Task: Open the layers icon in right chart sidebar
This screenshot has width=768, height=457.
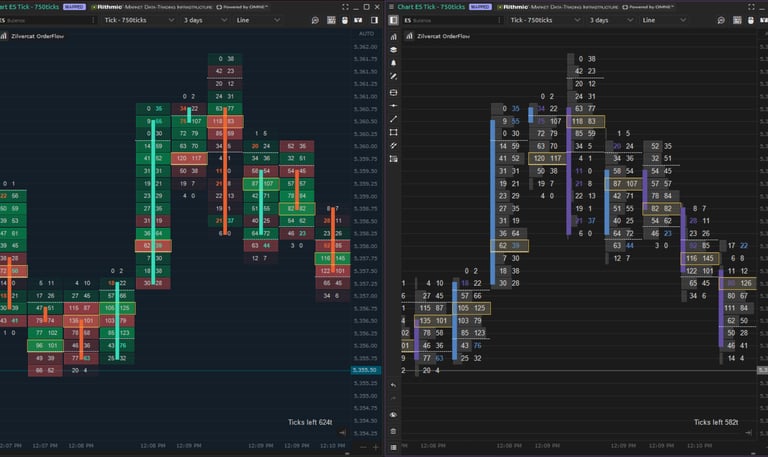Action: [x=393, y=49]
